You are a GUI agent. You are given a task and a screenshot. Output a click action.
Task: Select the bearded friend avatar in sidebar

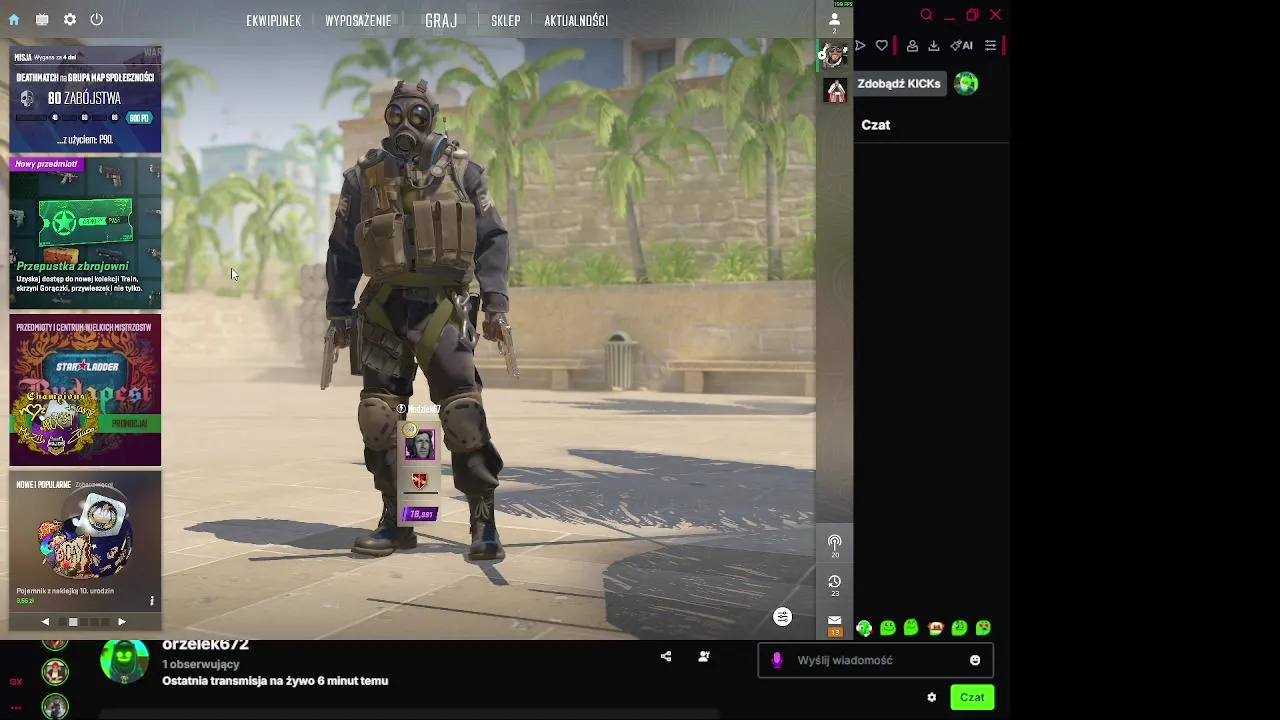[x=834, y=54]
